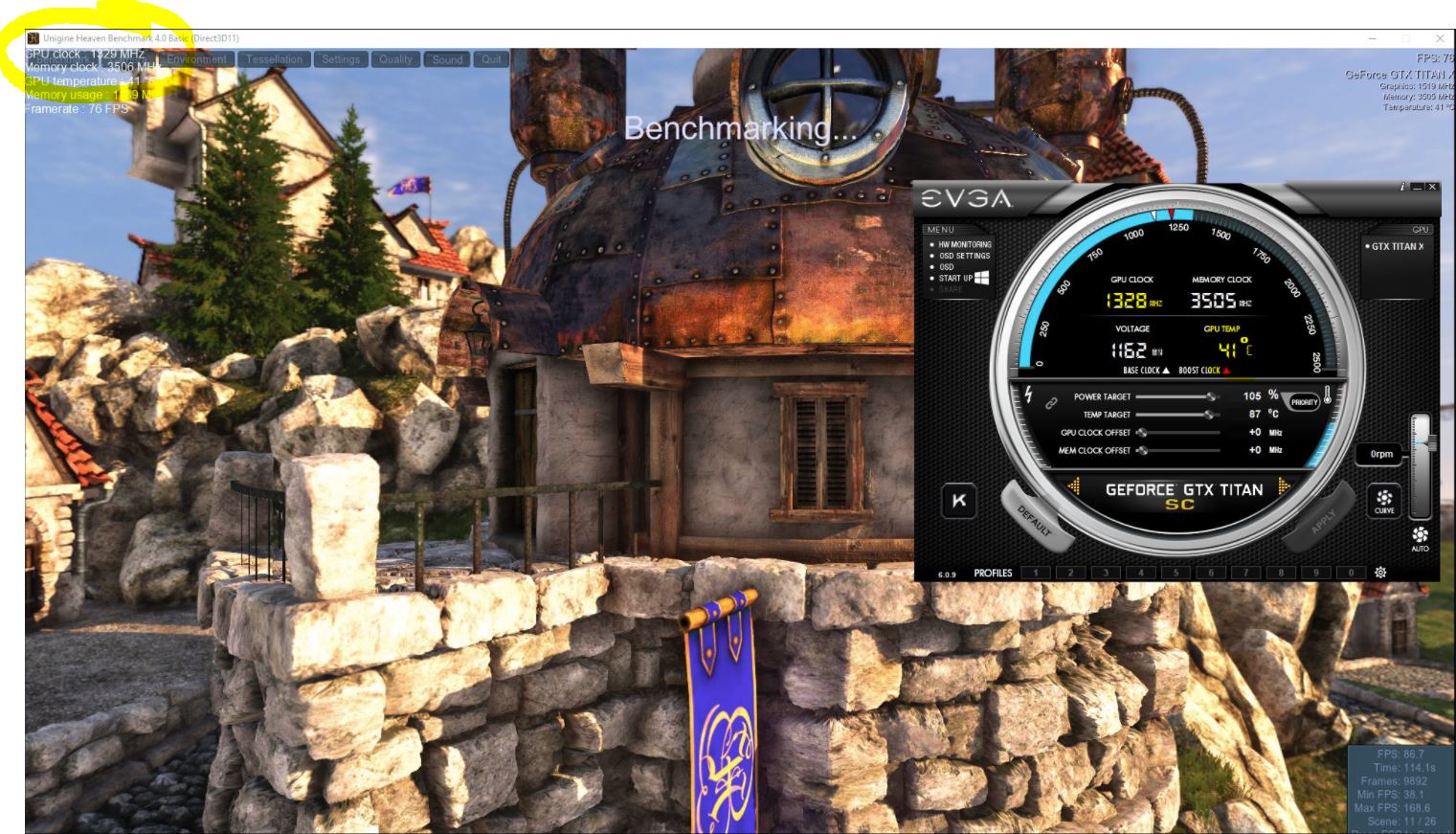Open Environment menu in Heaven
The width and height of the screenshot is (1456, 834).
point(197,59)
